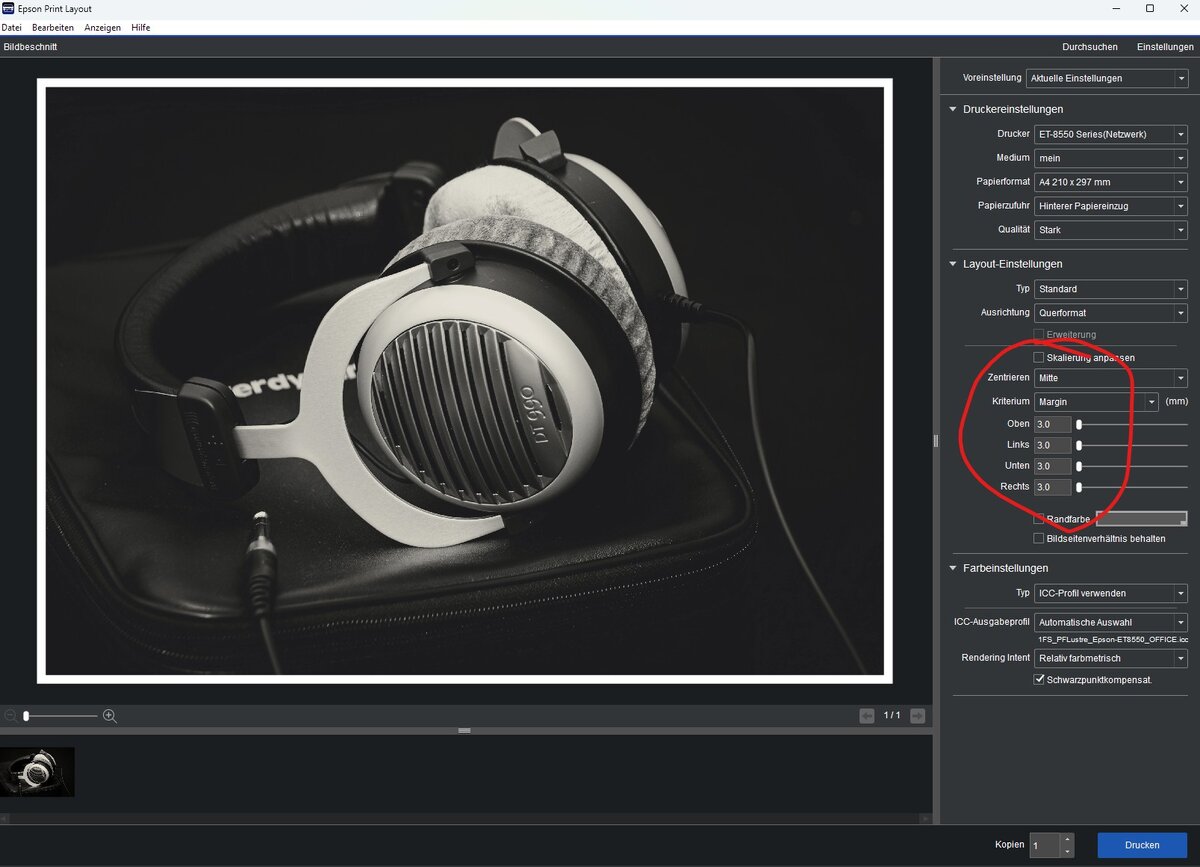The height and width of the screenshot is (867, 1200).
Task: Open the layout Typ Standard dropdown
Action: pyautogui.click(x=1110, y=289)
